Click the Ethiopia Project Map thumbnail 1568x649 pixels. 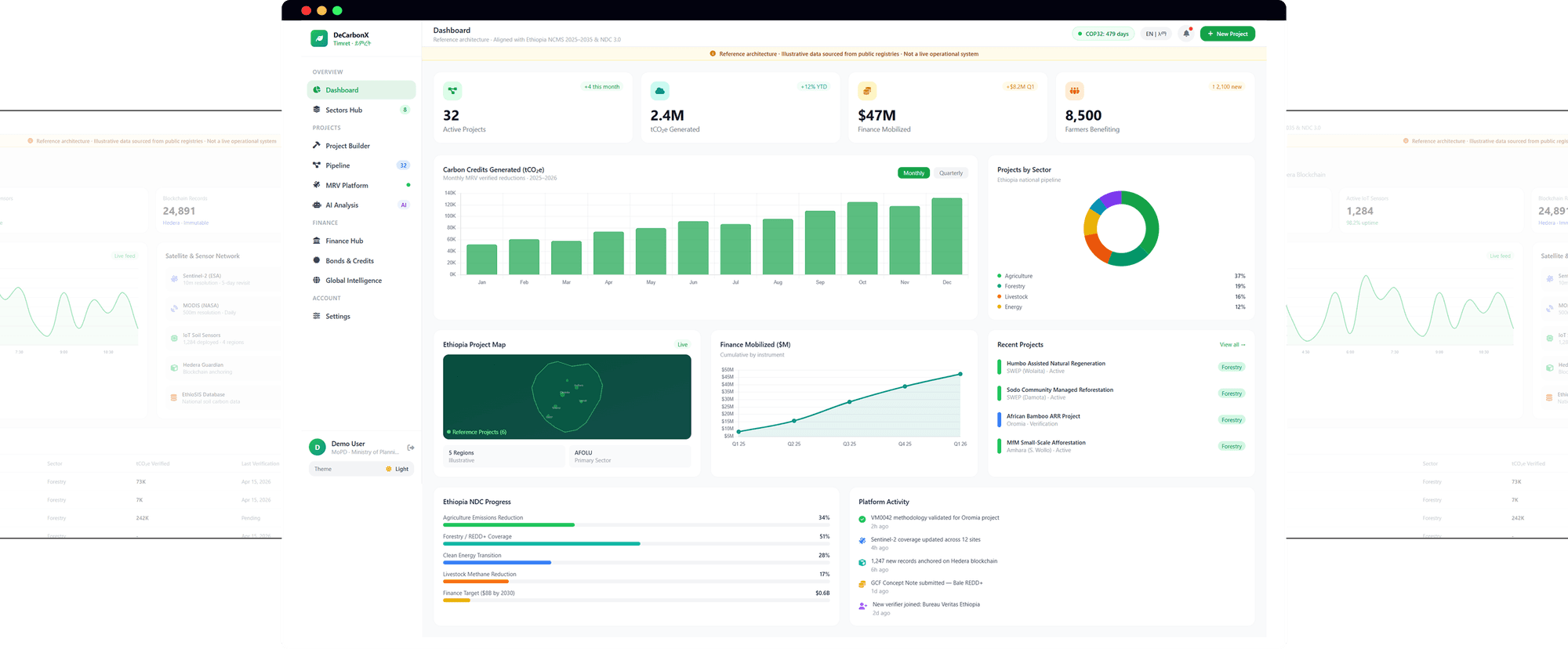pyautogui.click(x=567, y=397)
